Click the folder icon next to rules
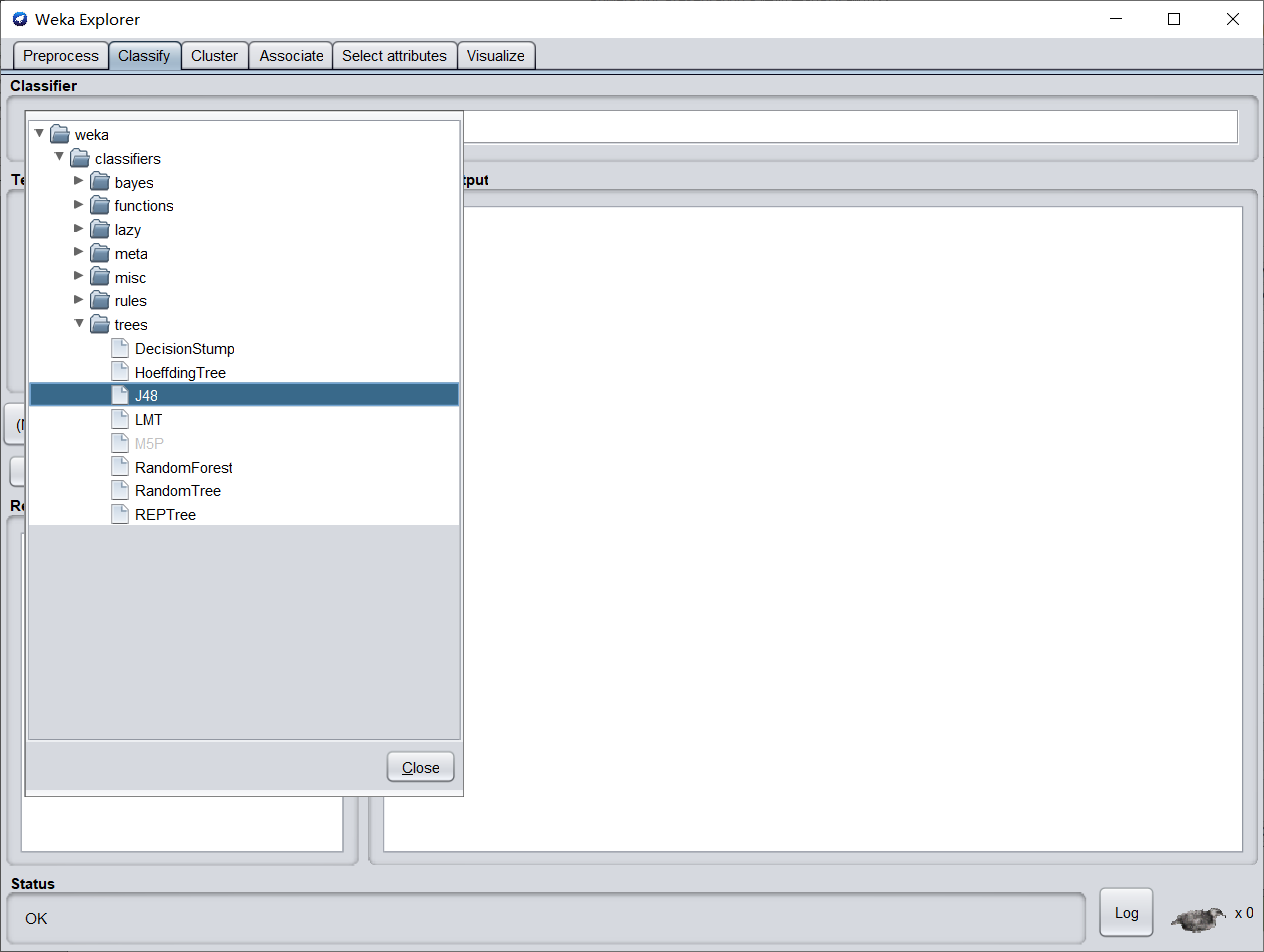The width and height of the screenshot is (1264, 952). (x=101, y=300)
